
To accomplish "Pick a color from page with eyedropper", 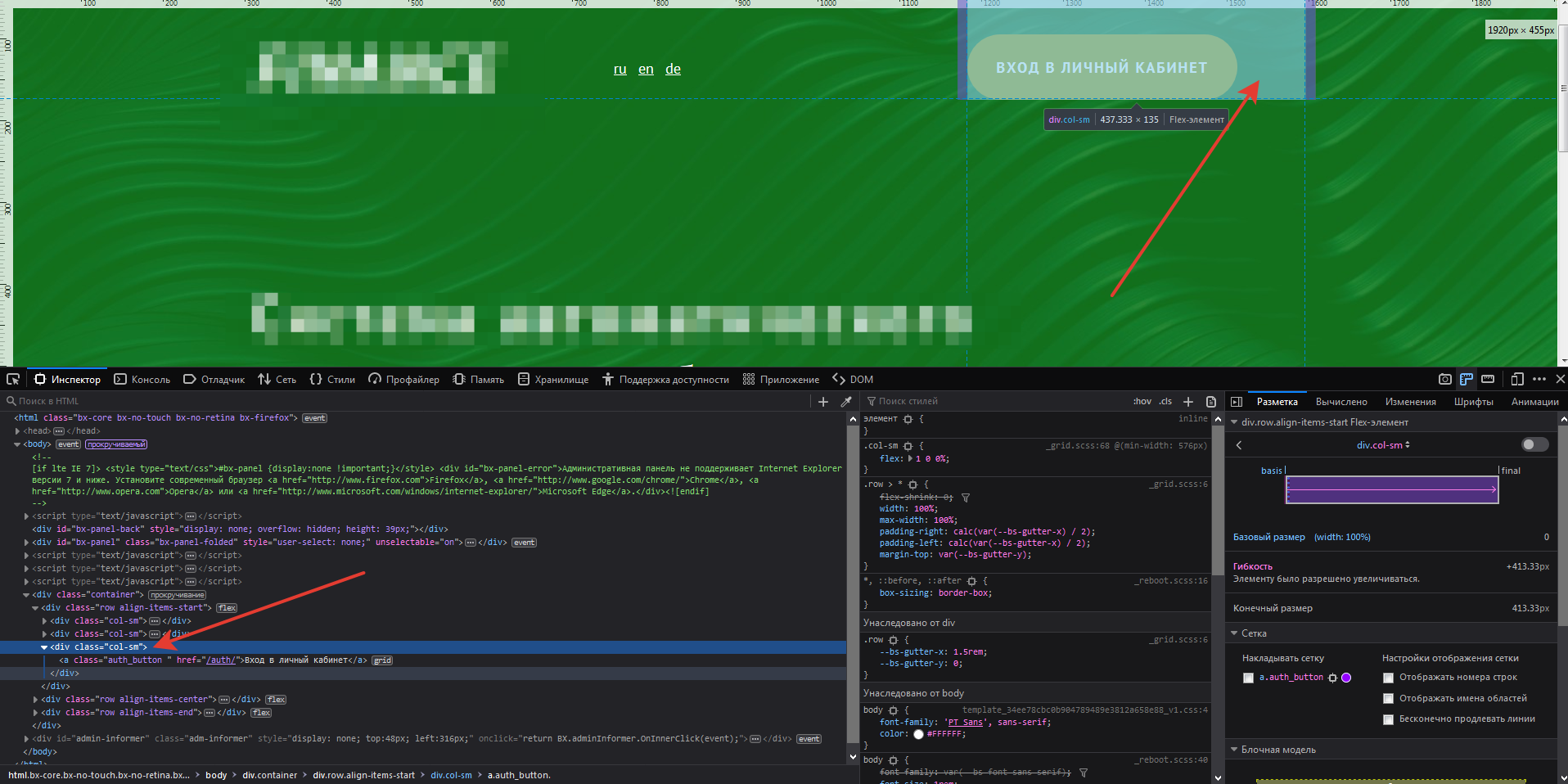I will [846, 401].
